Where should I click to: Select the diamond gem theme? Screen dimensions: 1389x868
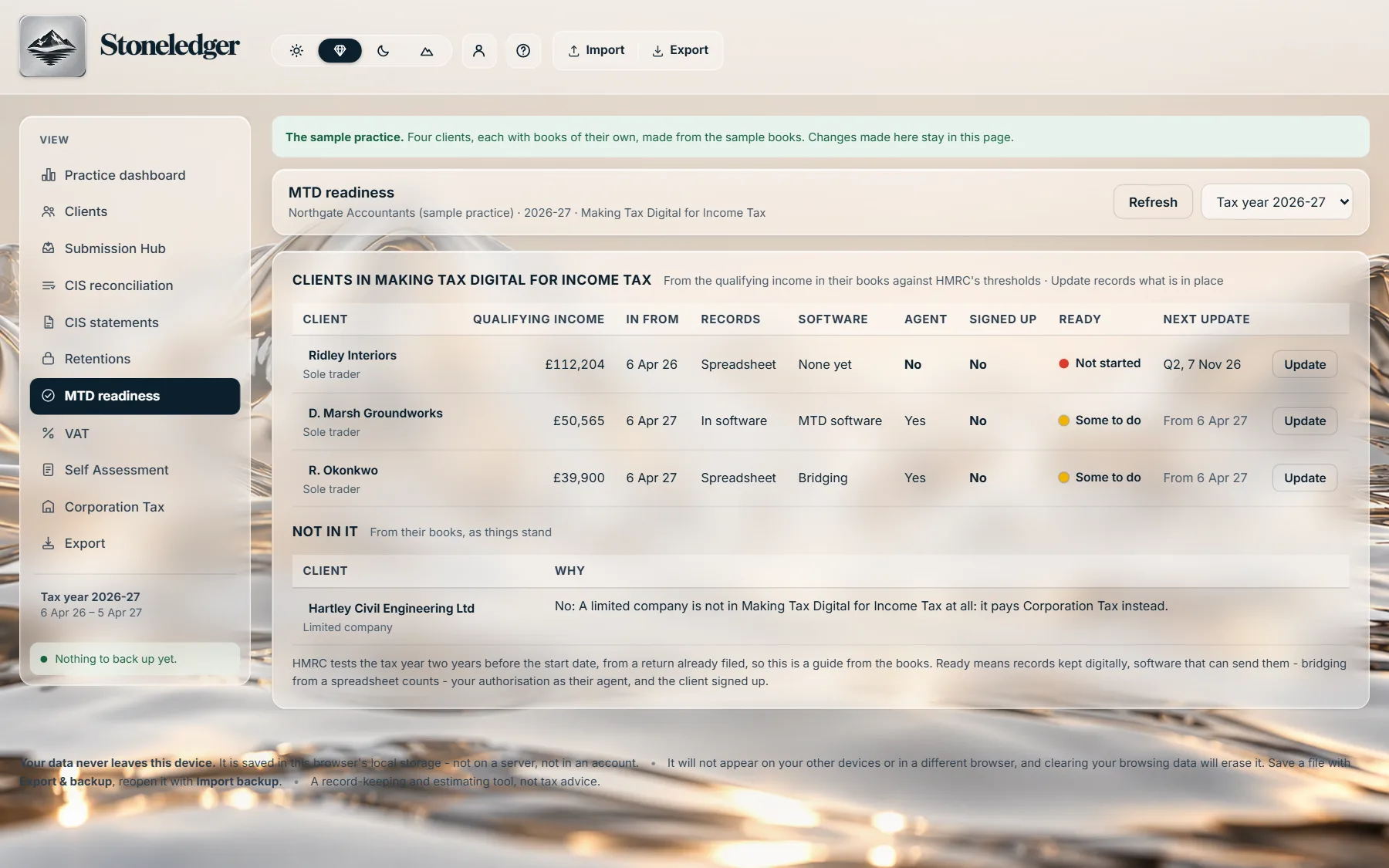tap(340, 51)
